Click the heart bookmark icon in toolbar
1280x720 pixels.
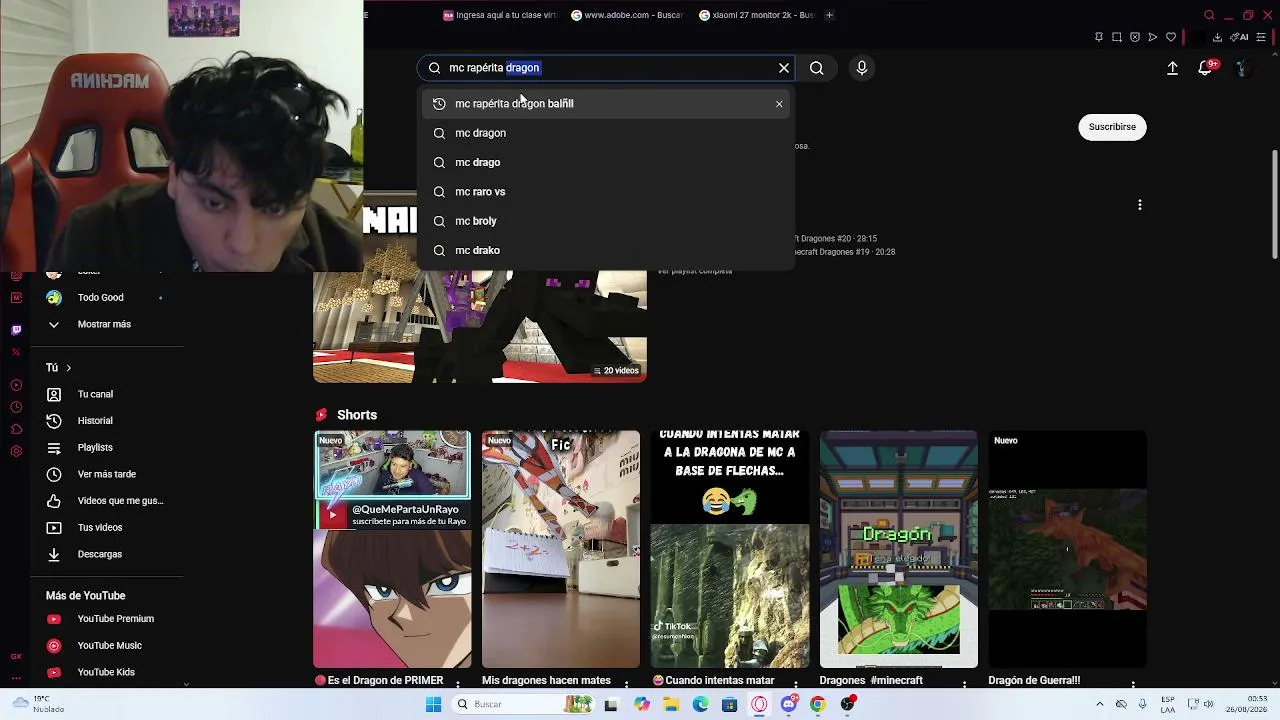(x=1171, y=38)
